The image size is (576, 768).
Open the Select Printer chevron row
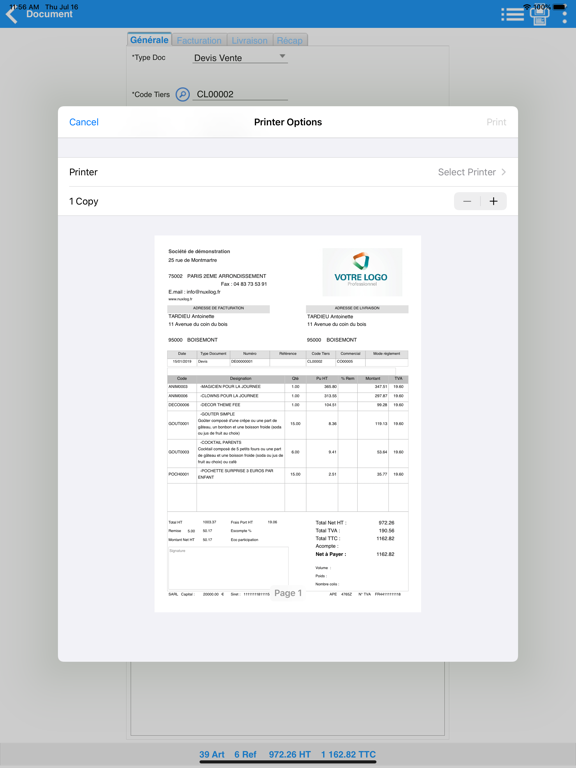[x=288, y=172]
